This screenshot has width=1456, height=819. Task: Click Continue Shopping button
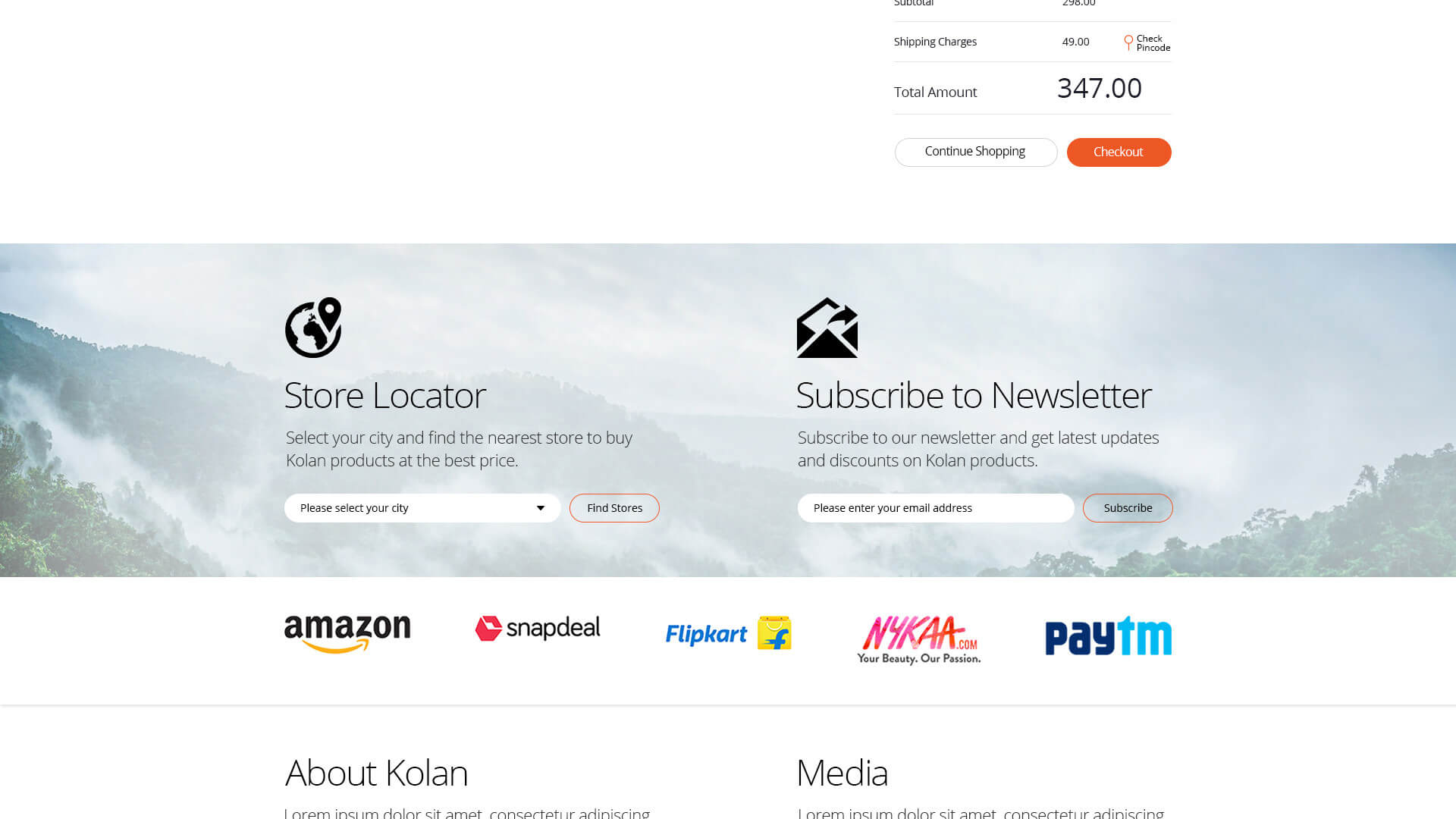click(x=975, y=152)
